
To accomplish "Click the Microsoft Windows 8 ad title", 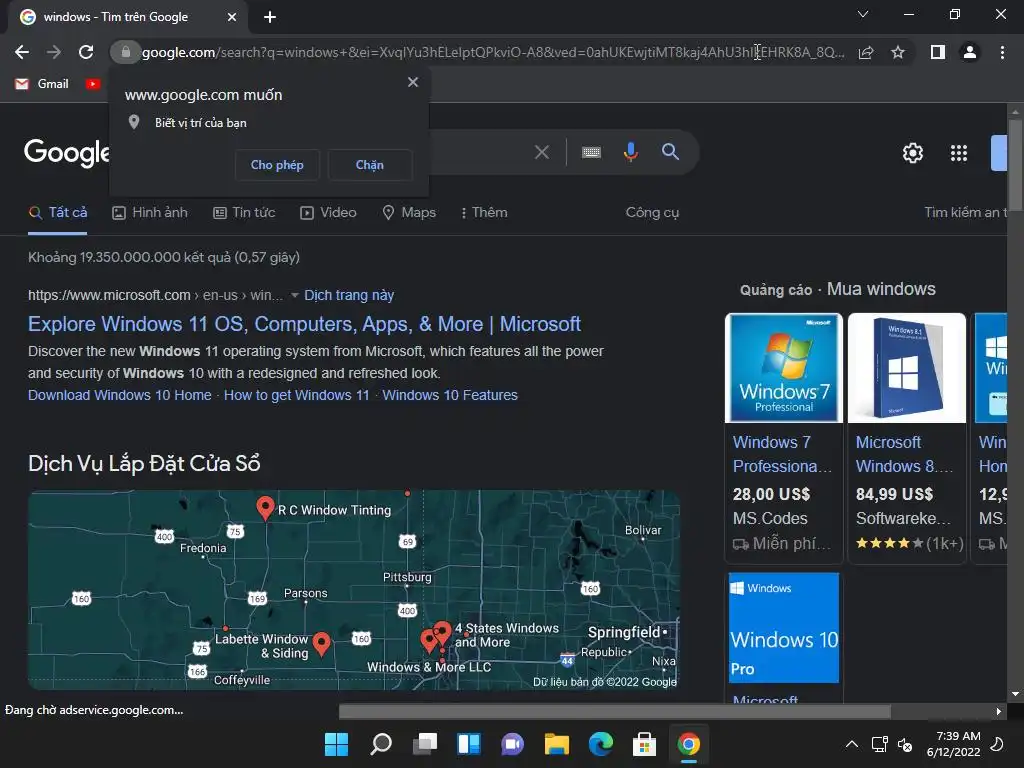I will click(x=904, y=454).
